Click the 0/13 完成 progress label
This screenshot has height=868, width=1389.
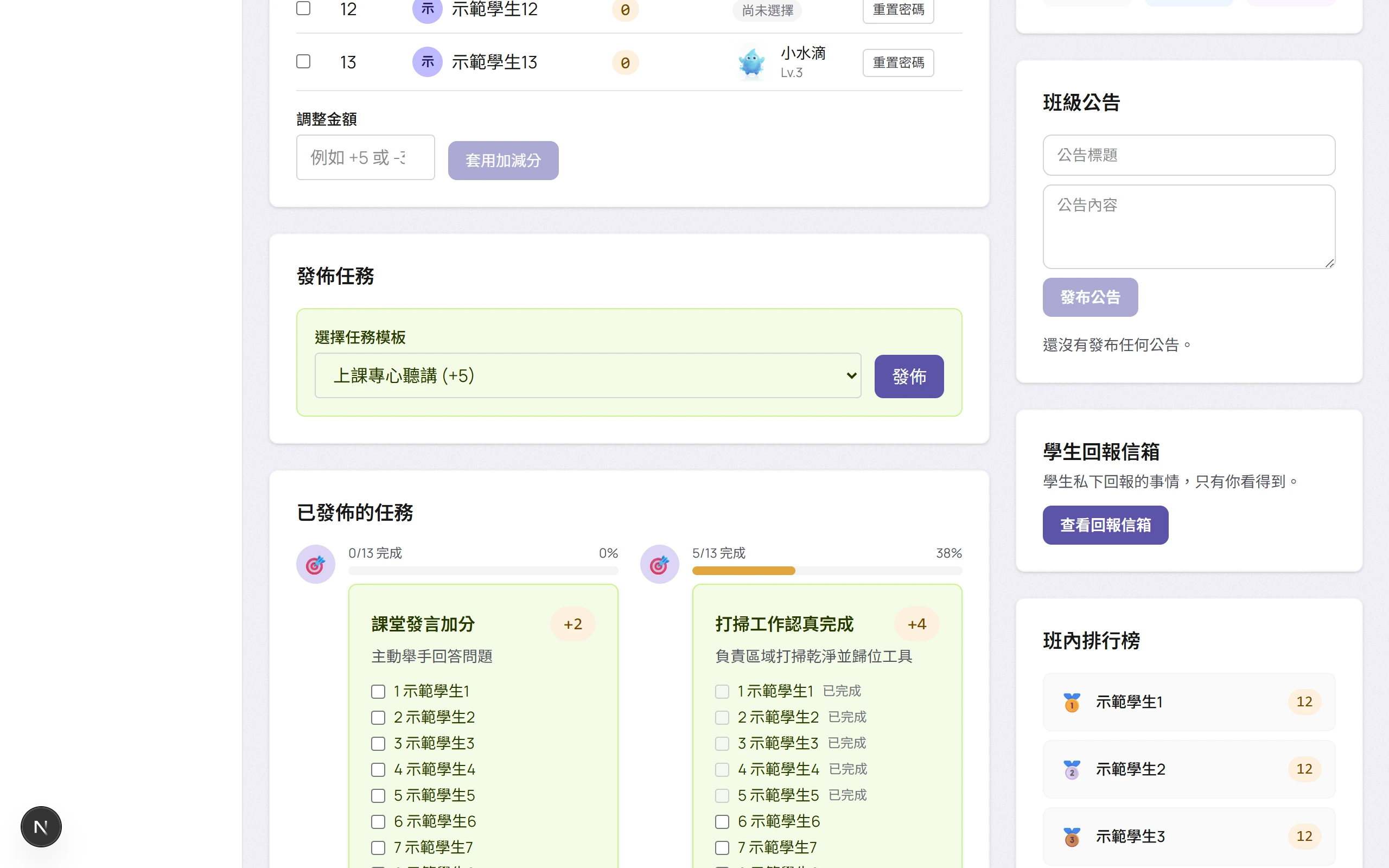pos(375,553)
